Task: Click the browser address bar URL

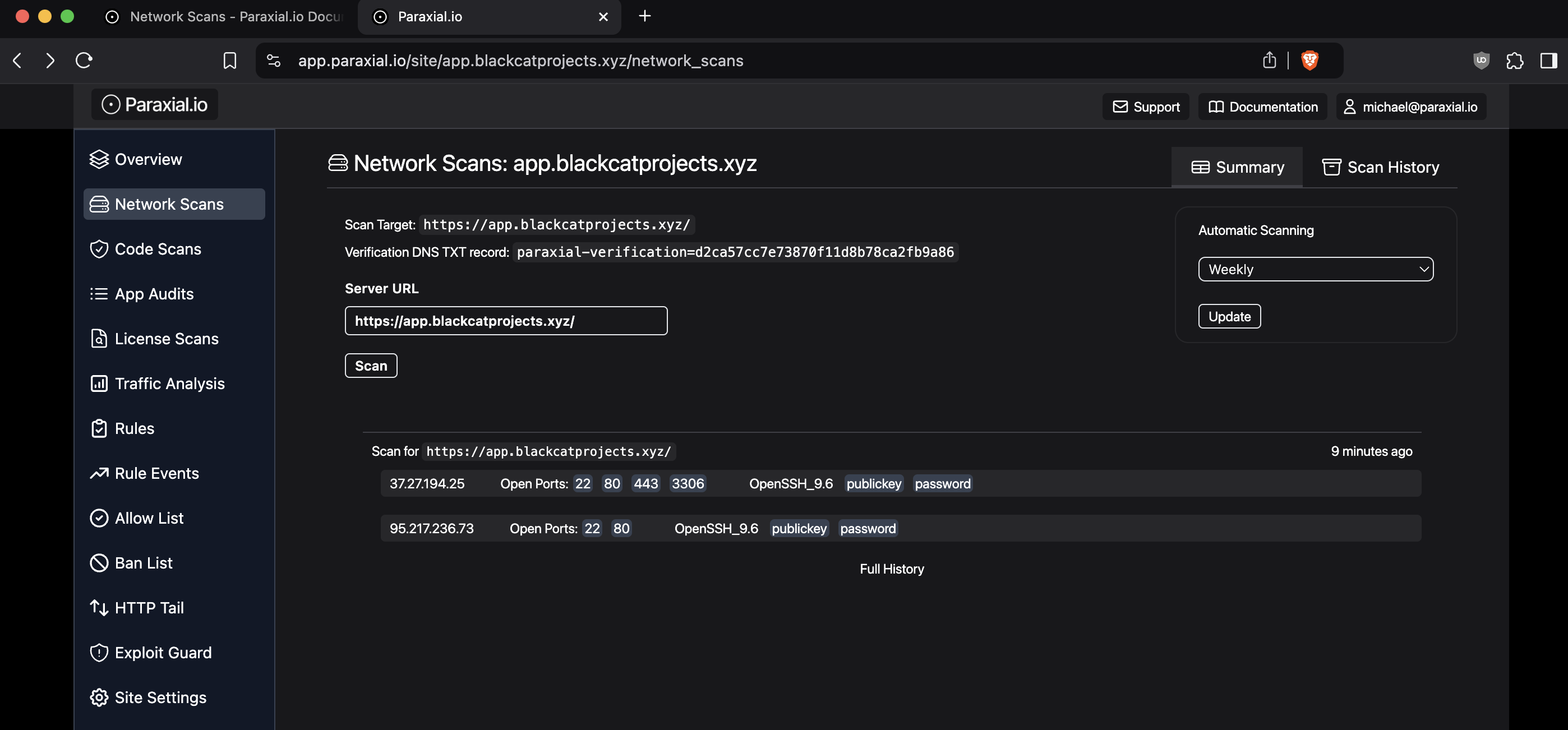Action: [520, 60]
